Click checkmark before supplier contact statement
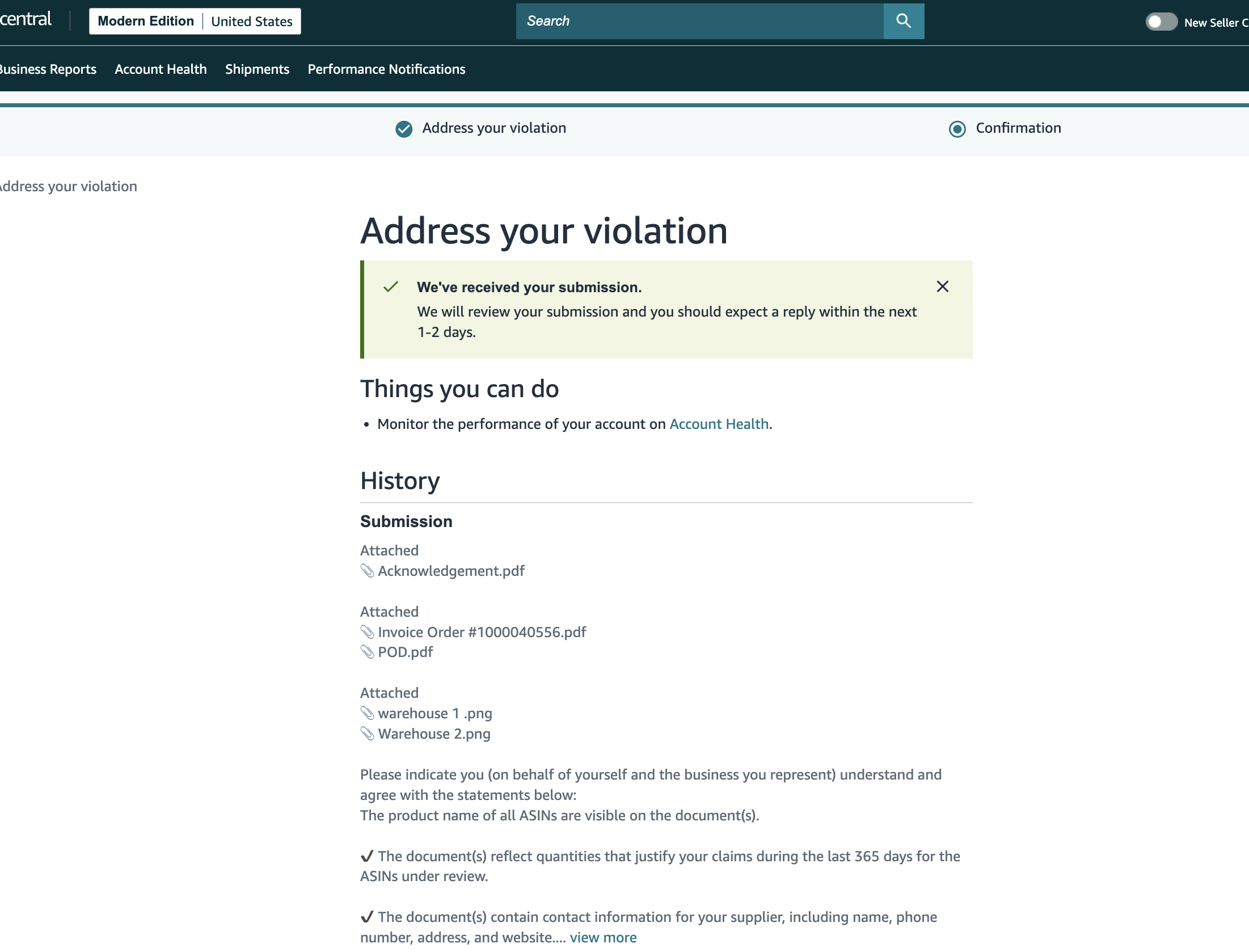Viewport: 1249px width, 952px height. tap(367, 916)
